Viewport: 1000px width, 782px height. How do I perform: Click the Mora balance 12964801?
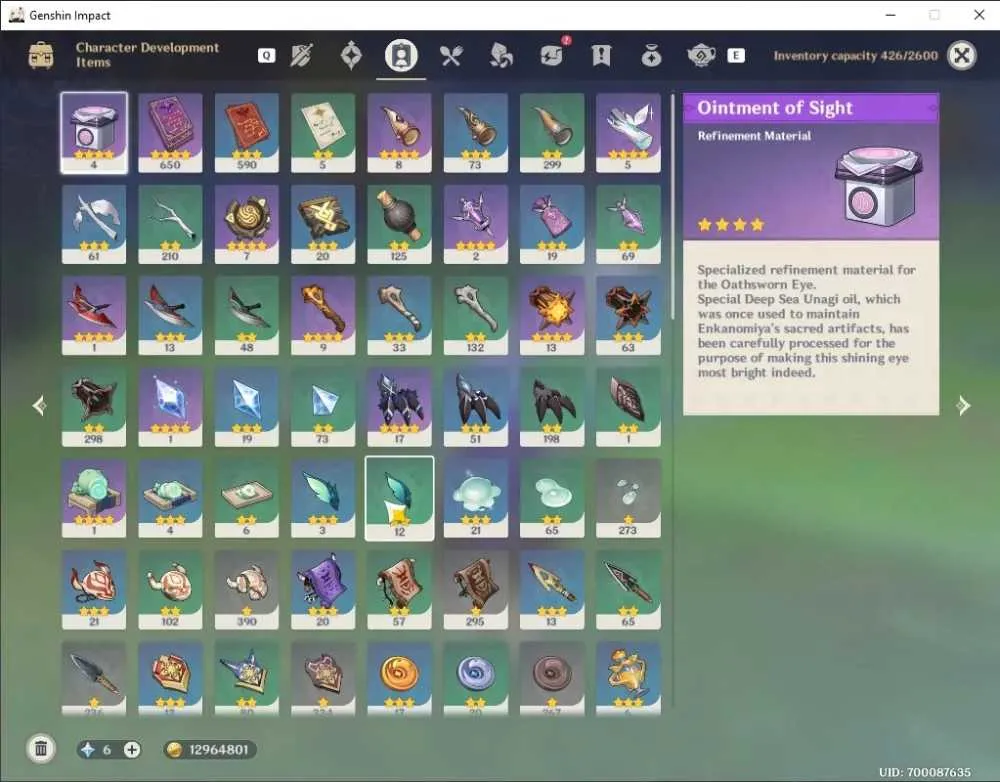[x=210, y=749]
